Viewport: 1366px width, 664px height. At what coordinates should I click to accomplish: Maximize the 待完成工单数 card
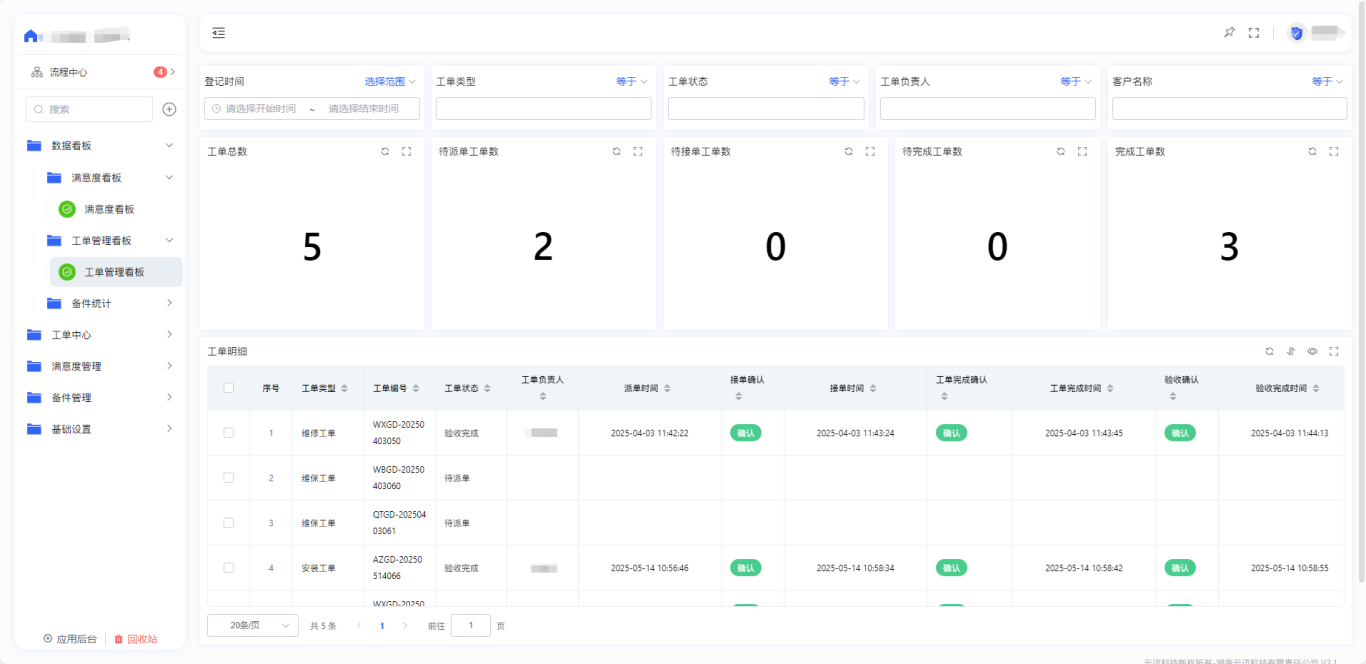tap(1082, 151)
